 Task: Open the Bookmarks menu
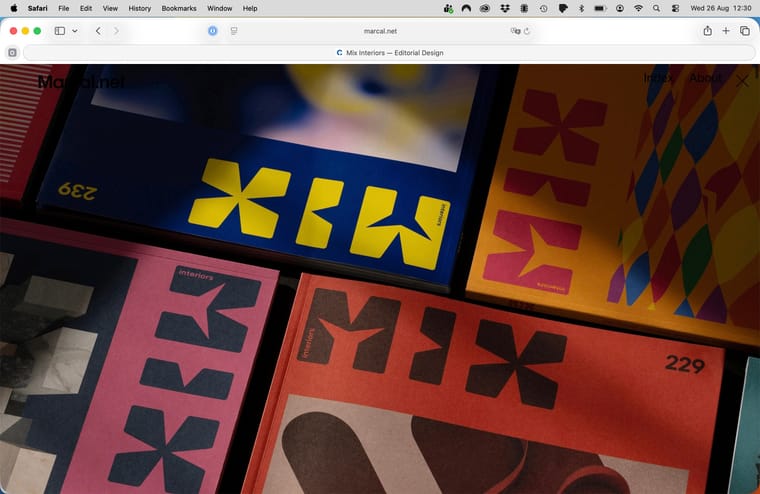[x=179, y=8]
